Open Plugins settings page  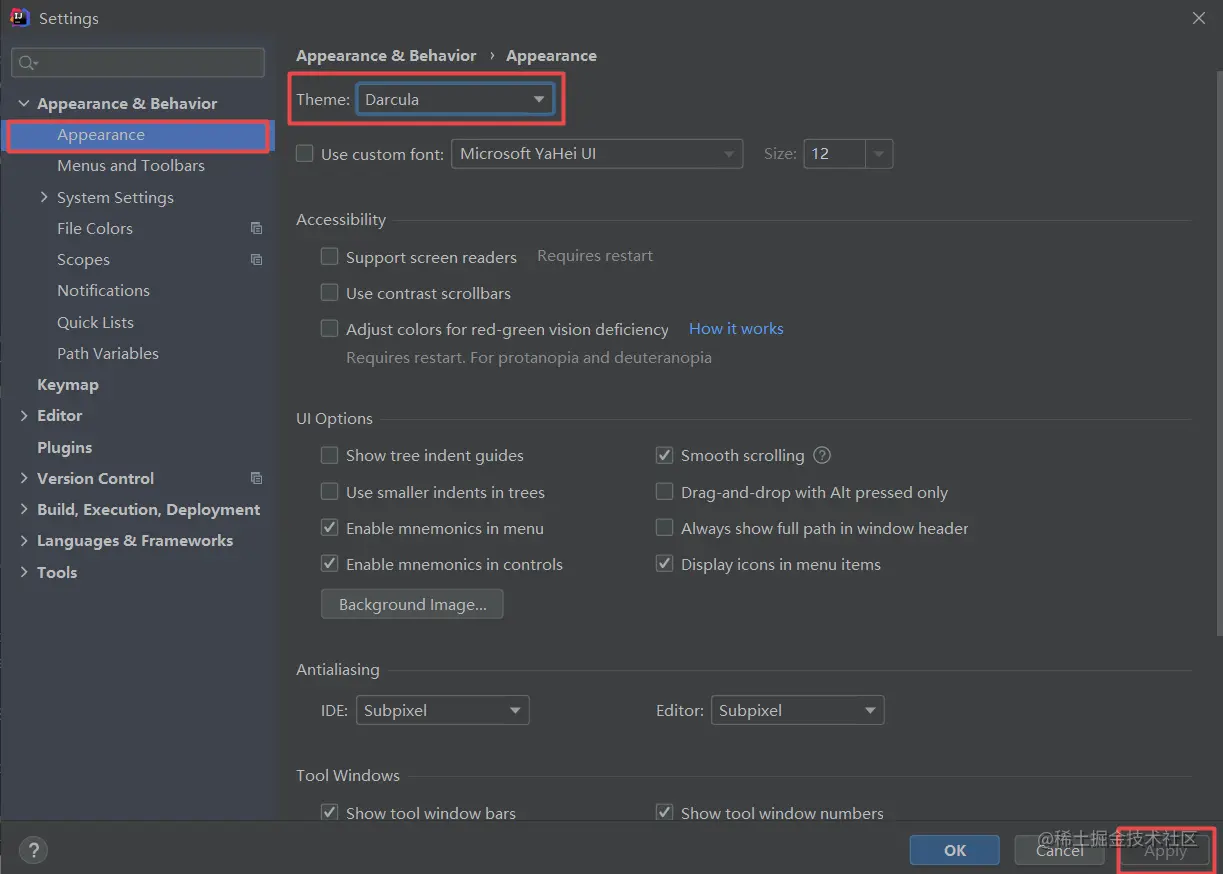(x=64, y=447)
